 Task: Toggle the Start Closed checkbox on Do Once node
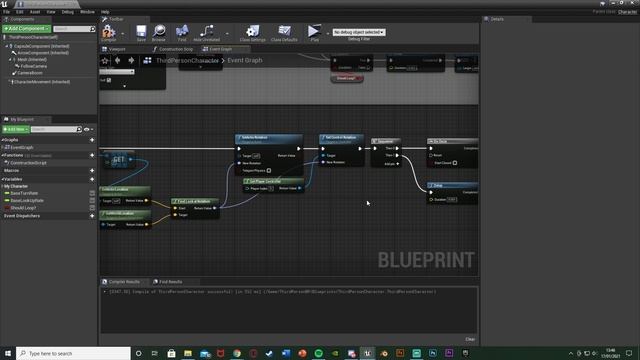click(x=455, y=163)
